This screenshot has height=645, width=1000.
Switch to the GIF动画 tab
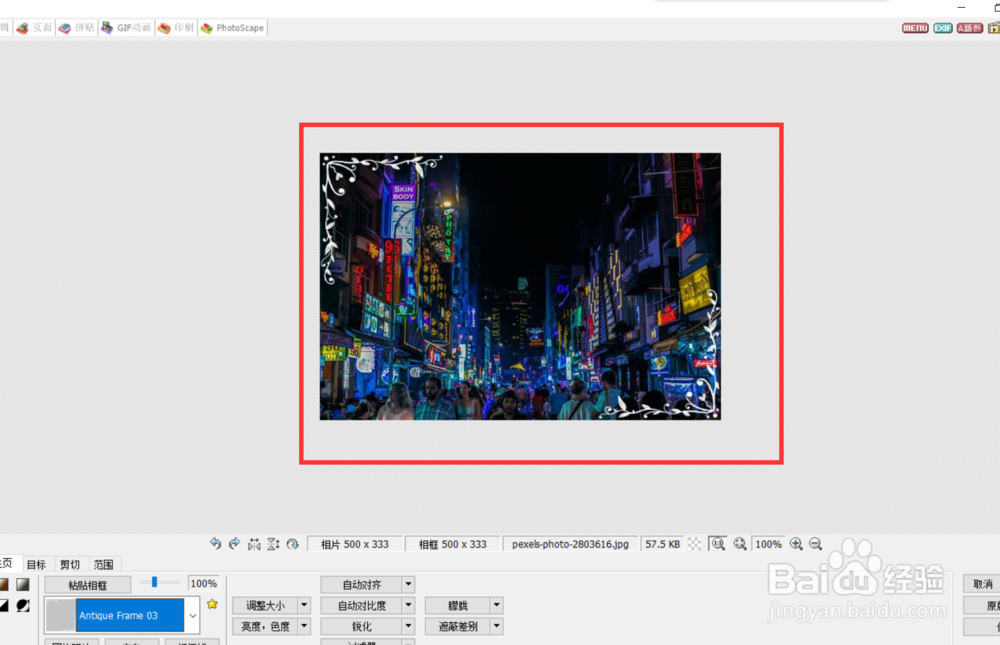click(x=126, y=27)
